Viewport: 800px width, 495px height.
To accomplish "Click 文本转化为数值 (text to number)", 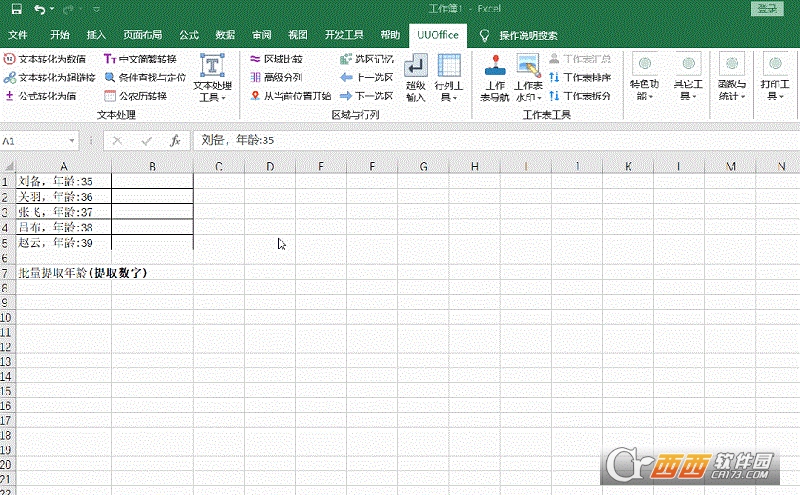I will [44, 59].
